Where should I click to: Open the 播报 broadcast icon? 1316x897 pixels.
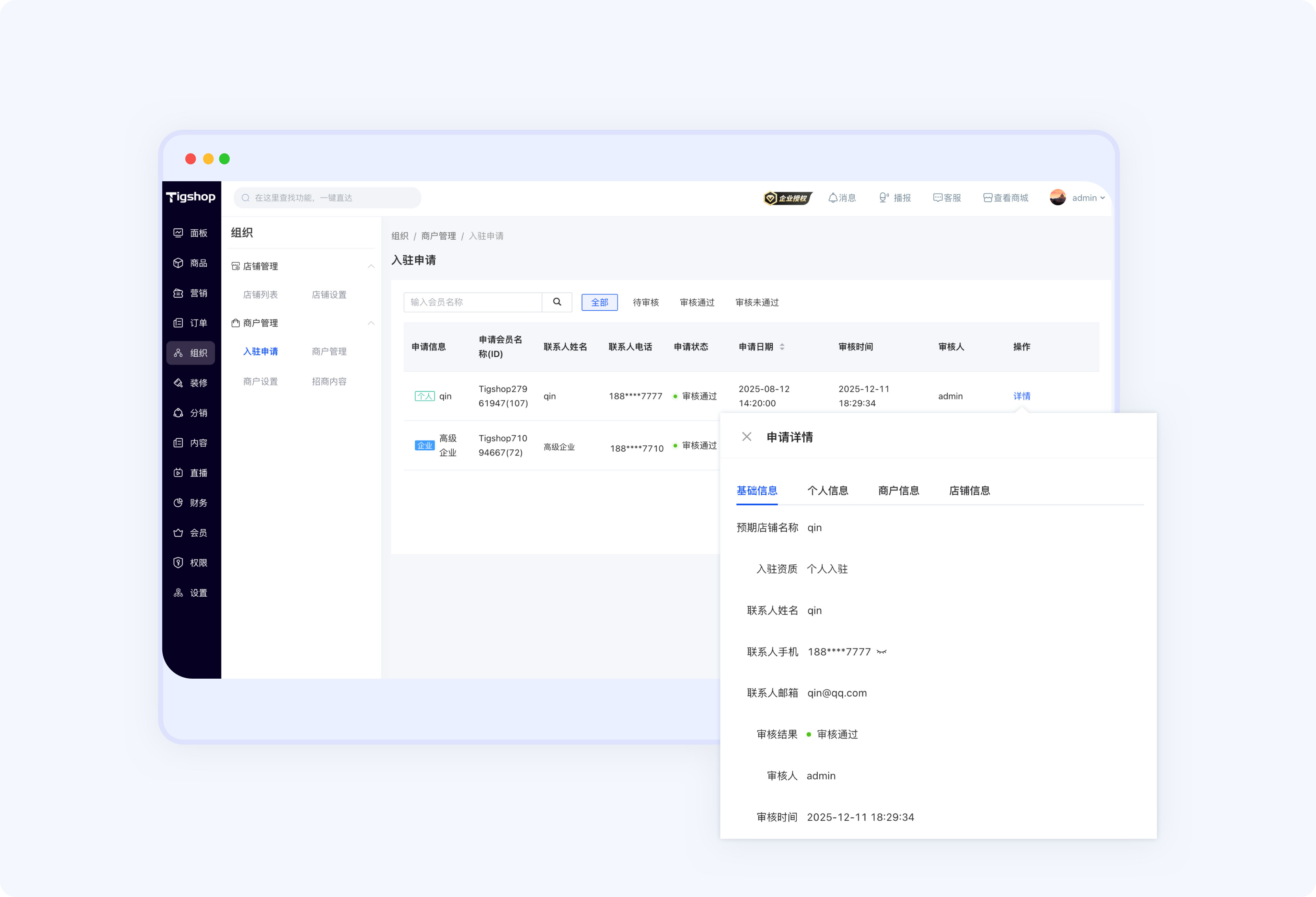895,198
